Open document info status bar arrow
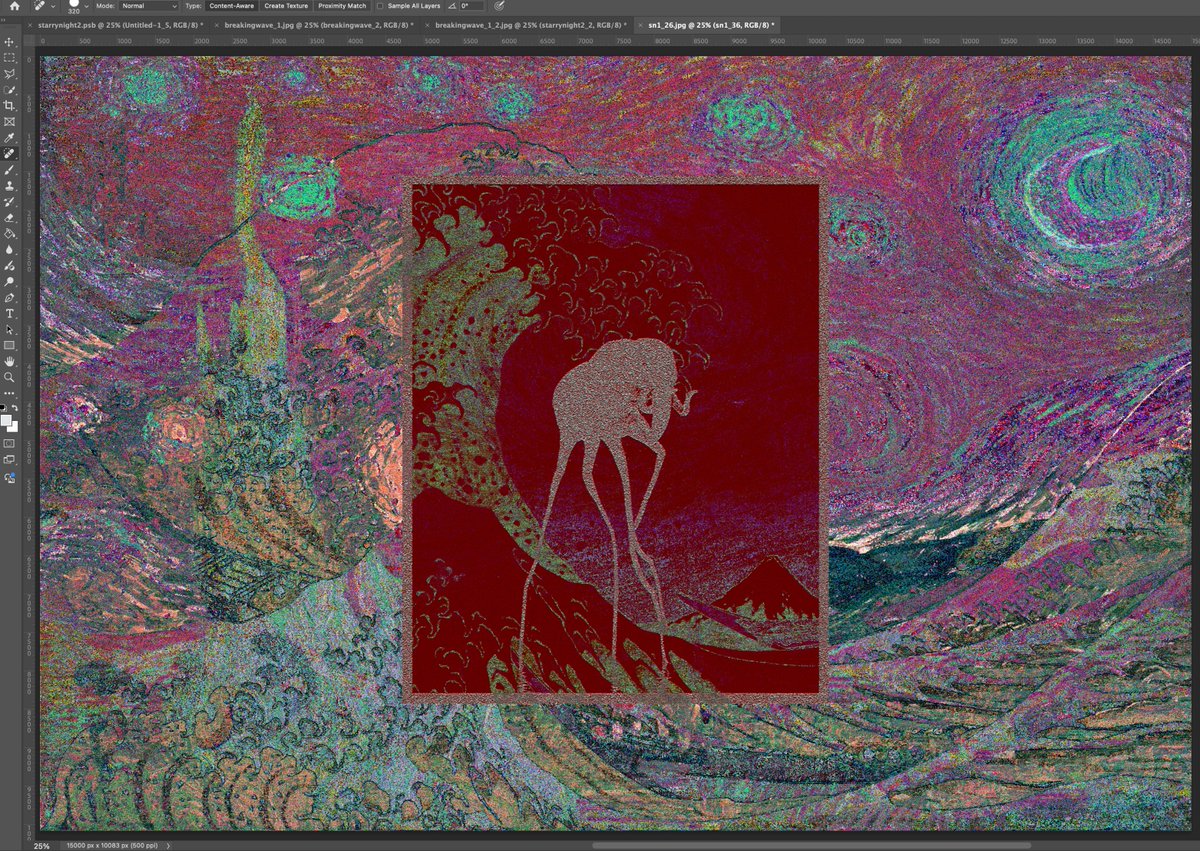The height and width of the screenshot is (851, 1200). click(x=169, y=845)
